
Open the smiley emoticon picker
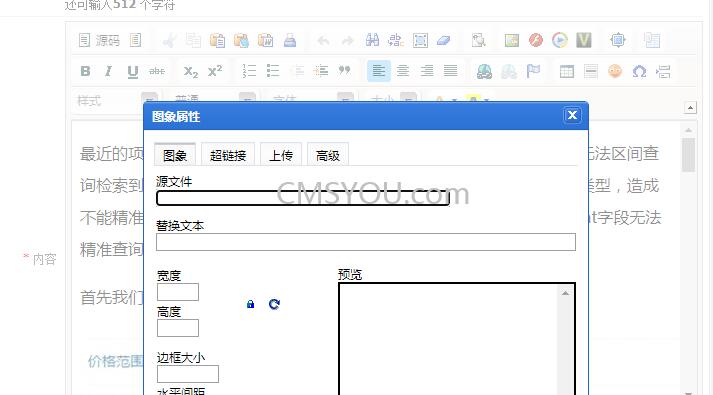click(615, 71)
